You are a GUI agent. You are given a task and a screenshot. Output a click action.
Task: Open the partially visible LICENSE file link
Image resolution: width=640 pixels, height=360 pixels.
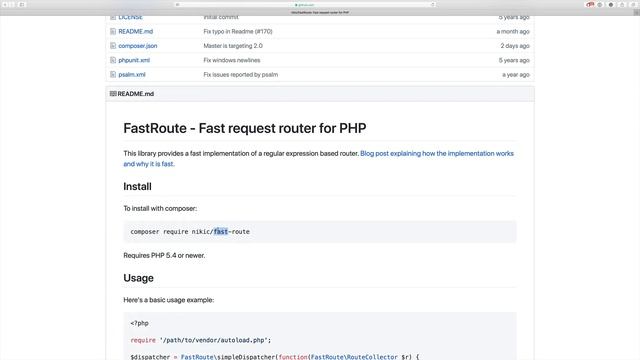point(131,18)
